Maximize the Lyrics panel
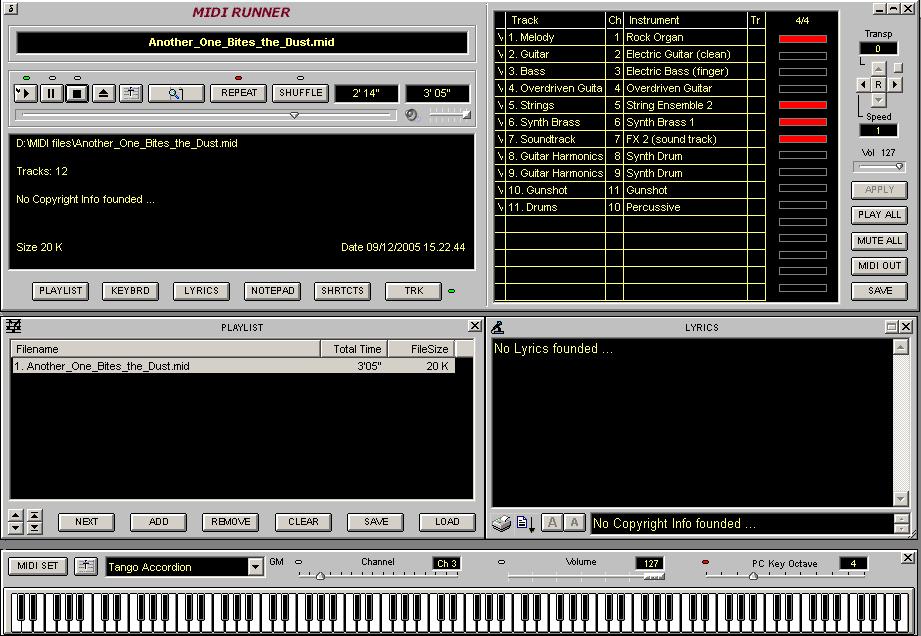 tap(892, 327)
